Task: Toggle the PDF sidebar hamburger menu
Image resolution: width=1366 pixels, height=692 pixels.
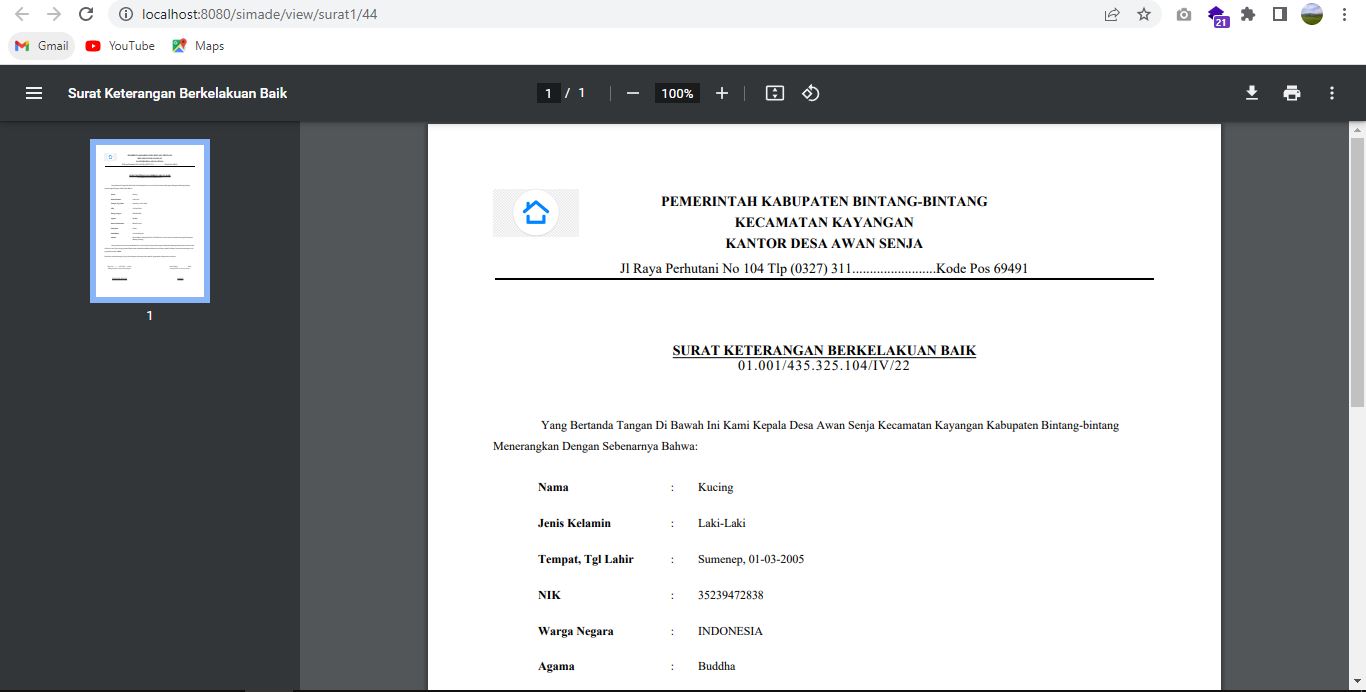Action: (34, 93)
